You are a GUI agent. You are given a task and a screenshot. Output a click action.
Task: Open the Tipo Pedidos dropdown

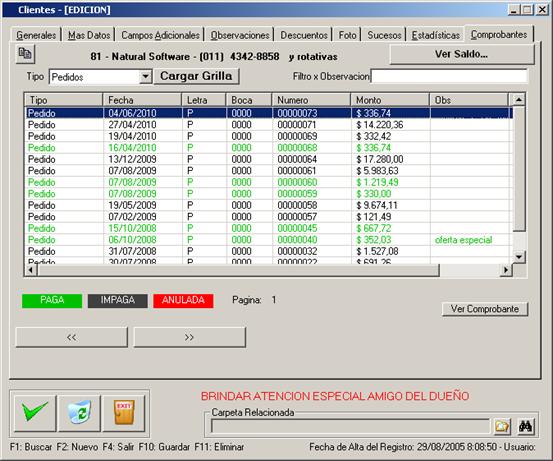[145, 77]
